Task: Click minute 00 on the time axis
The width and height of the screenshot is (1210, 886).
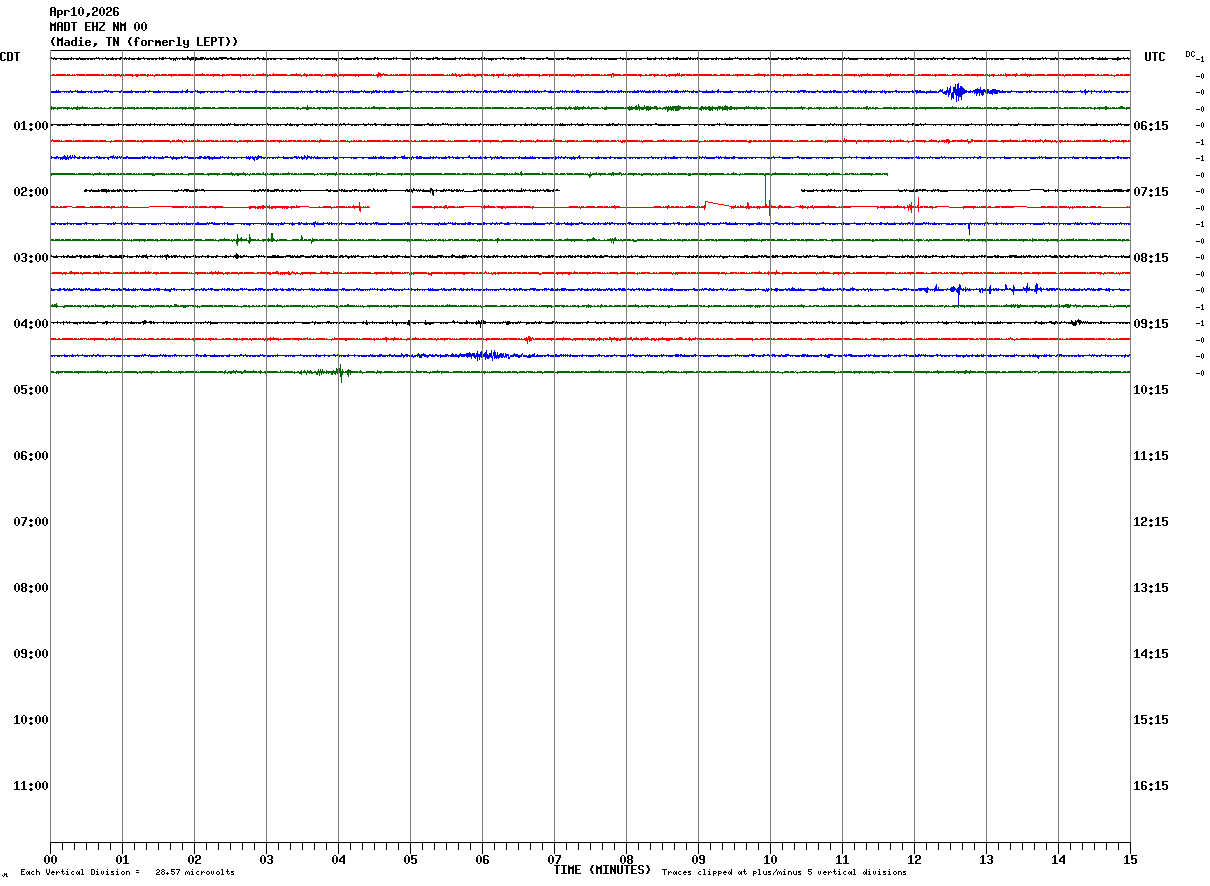Action: (x=50, y=859)
